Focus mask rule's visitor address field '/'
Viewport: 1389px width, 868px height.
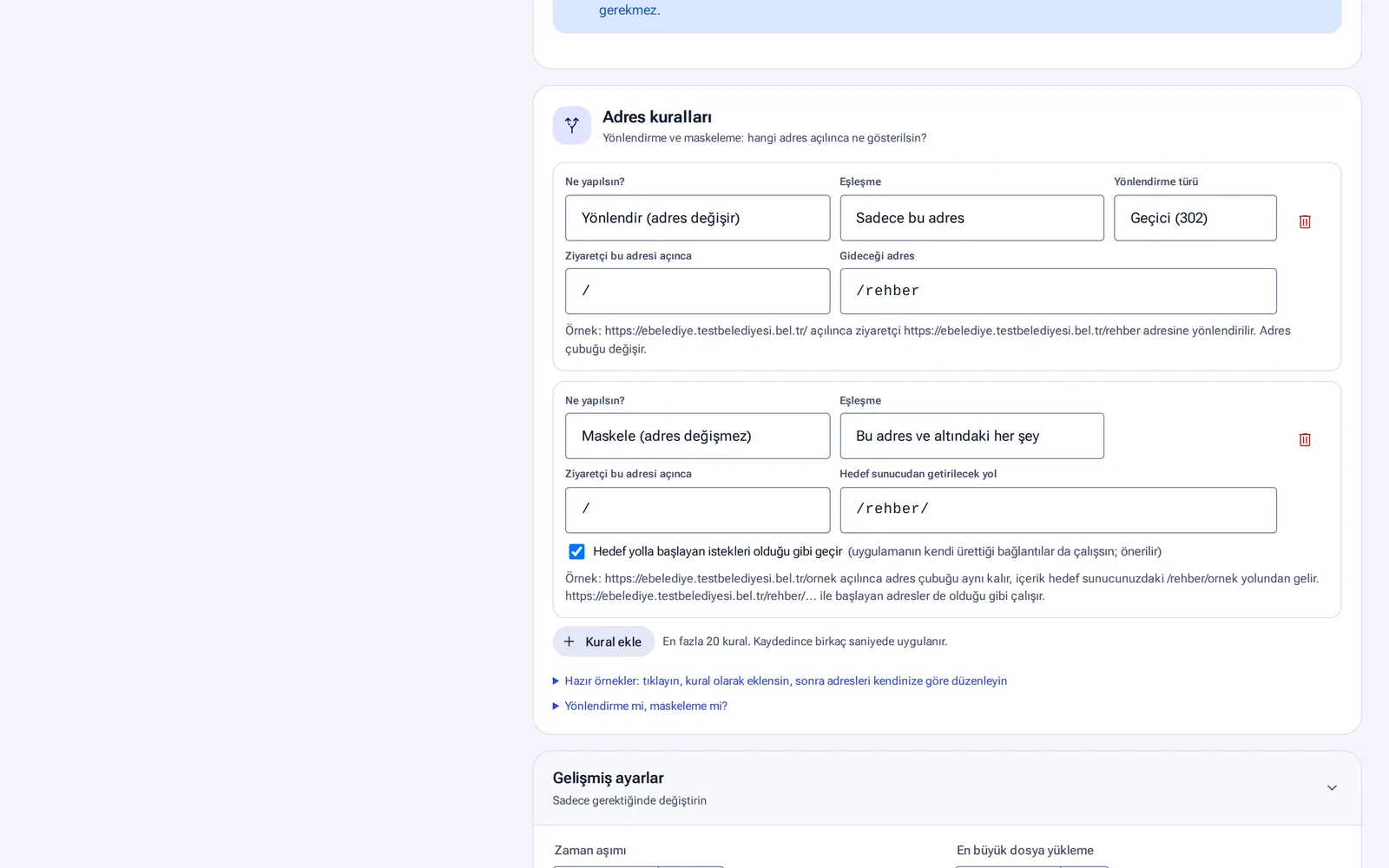697,510
